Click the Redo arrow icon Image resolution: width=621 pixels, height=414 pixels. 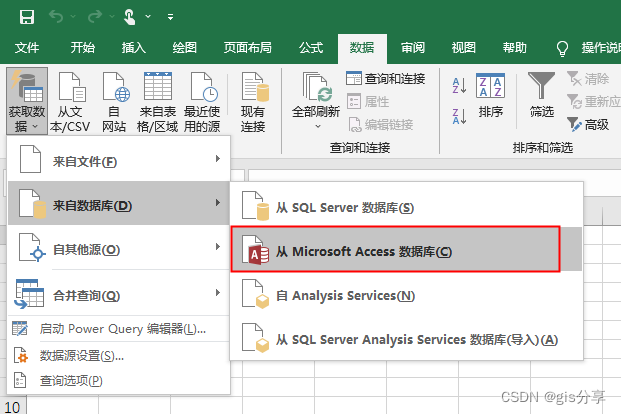tap(95, 17)
